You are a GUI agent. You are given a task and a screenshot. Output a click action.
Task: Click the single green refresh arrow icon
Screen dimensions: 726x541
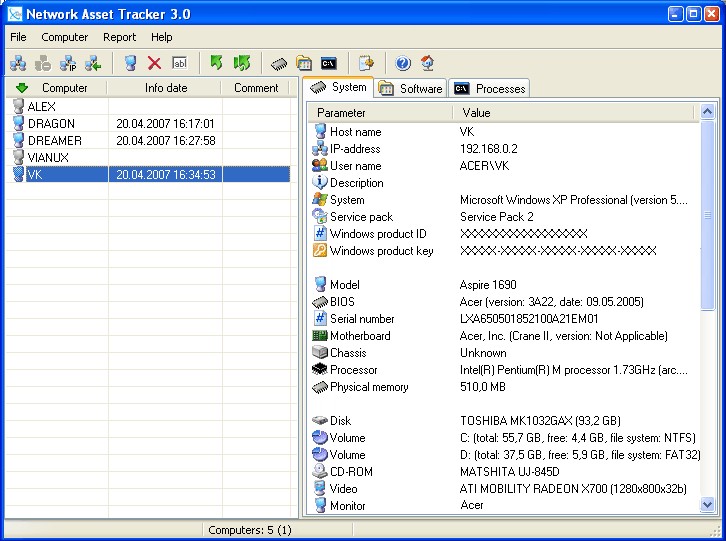pyautogui.click(x=216, y=63)
